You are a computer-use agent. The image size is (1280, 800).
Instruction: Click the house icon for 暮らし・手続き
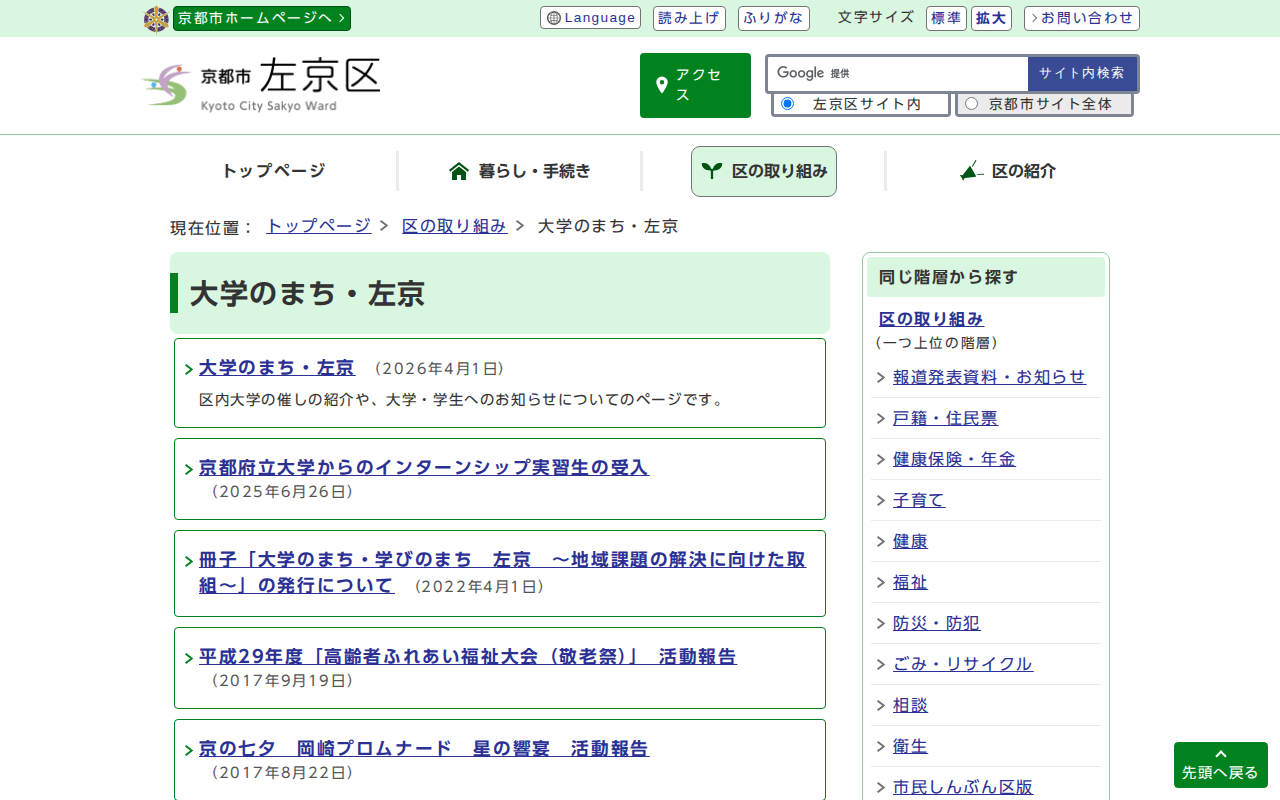[459, 171]
